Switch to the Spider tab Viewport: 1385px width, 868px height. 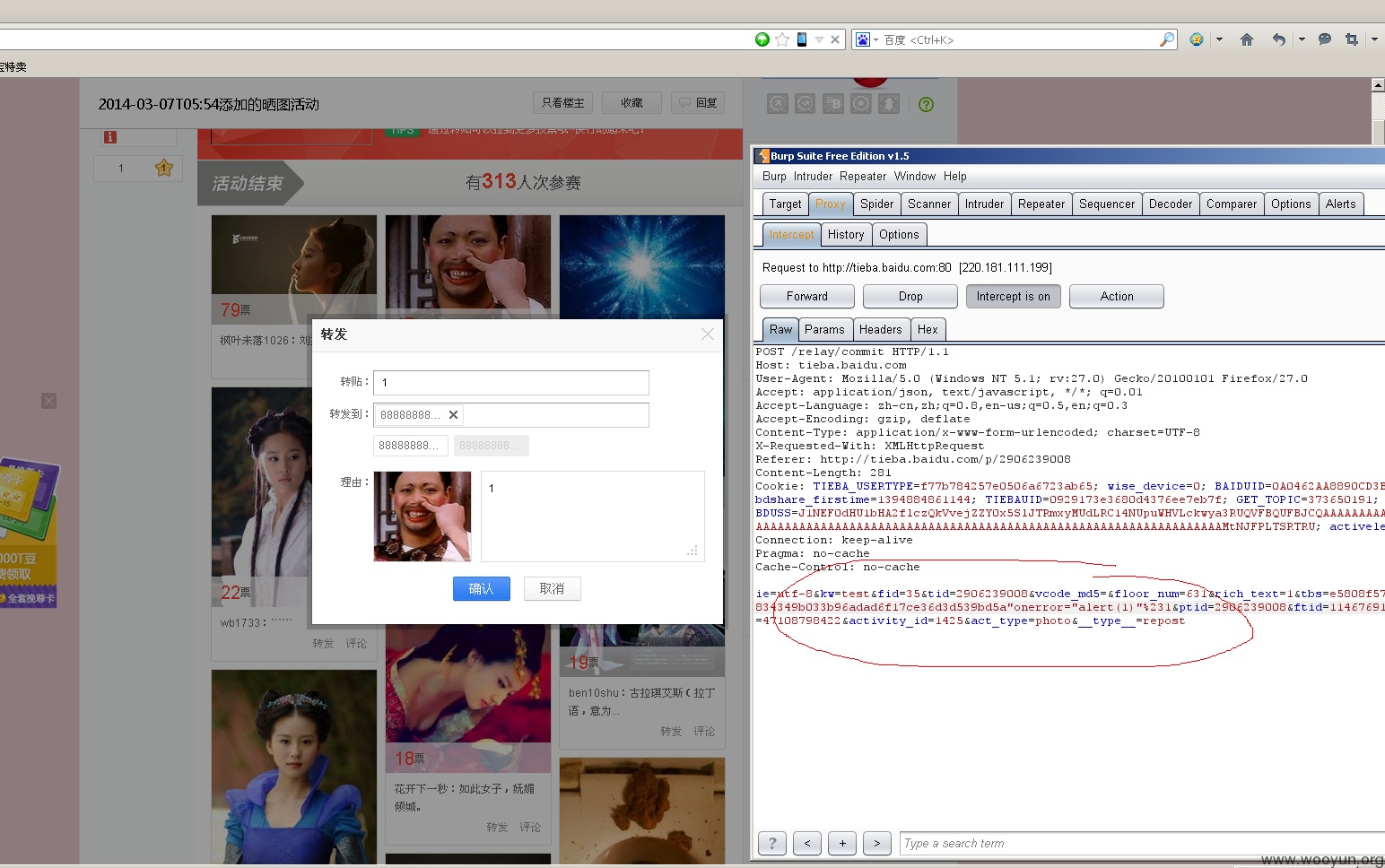click(x=876, y=204)
